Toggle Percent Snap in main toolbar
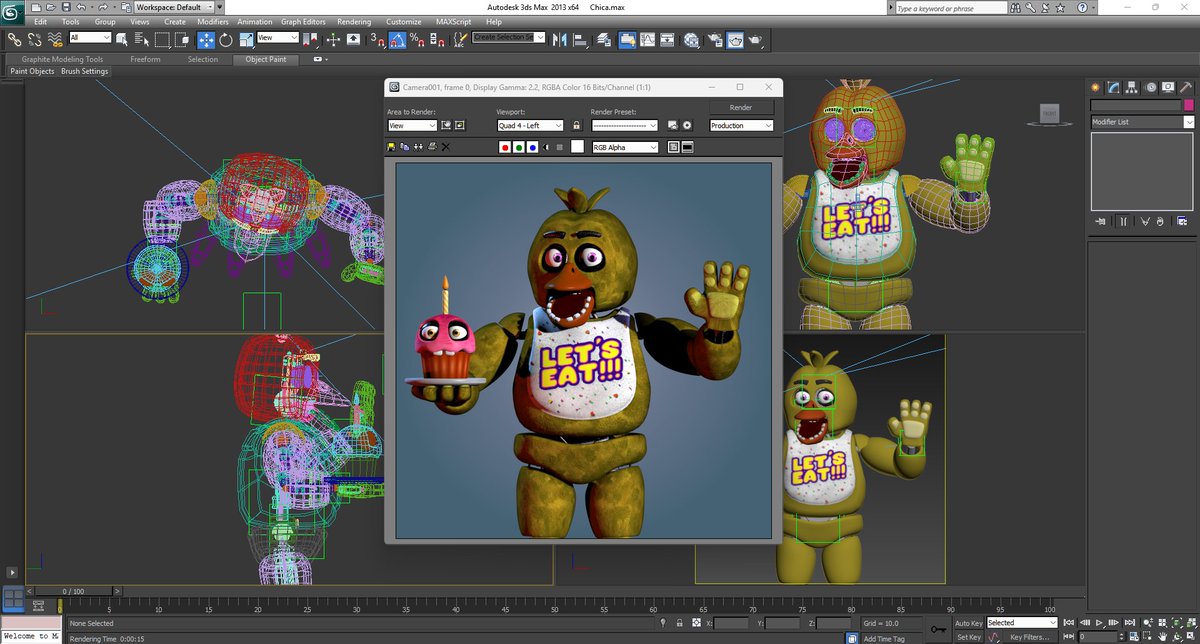Image resolution: width=1200 pixels, height=644 pixels. (x=416, y=39)
